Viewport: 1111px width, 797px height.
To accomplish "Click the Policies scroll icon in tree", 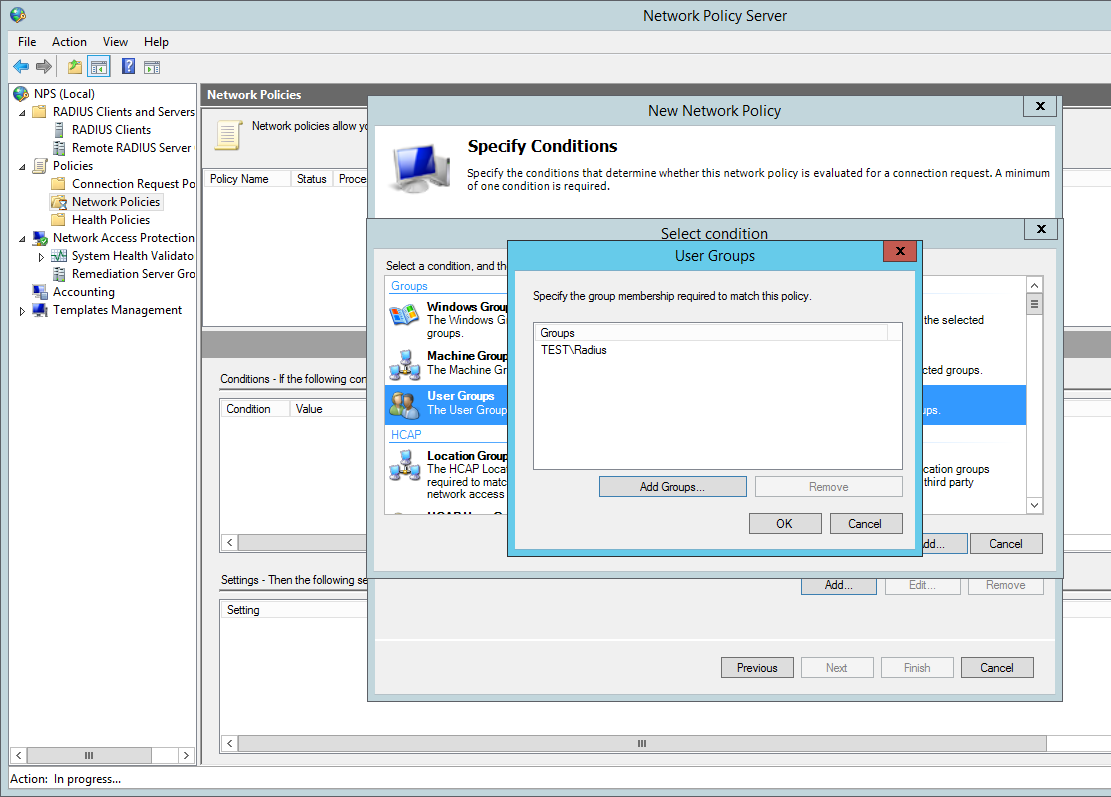I will click(40, 166).
